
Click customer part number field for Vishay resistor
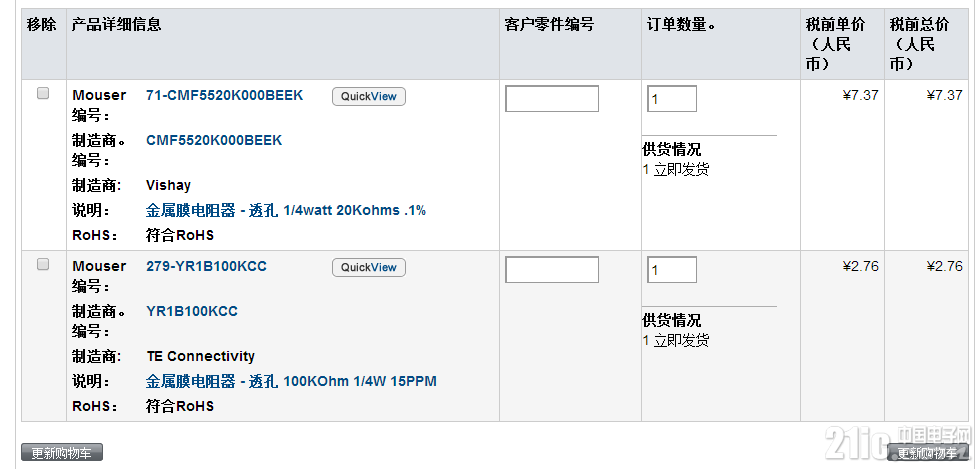tap(552, 99)
